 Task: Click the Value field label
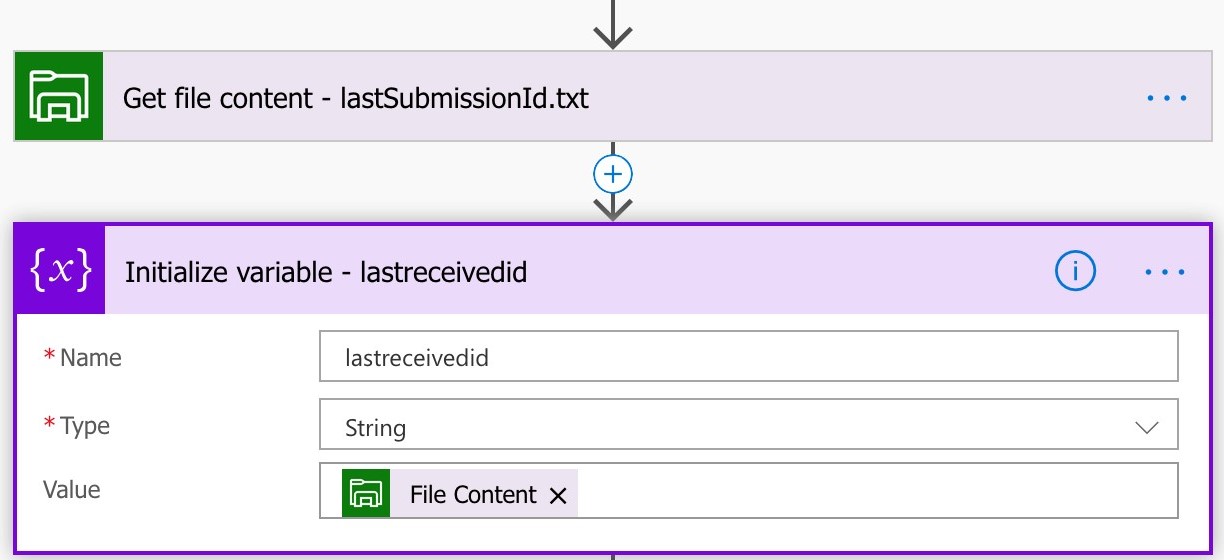click(71, 490)
